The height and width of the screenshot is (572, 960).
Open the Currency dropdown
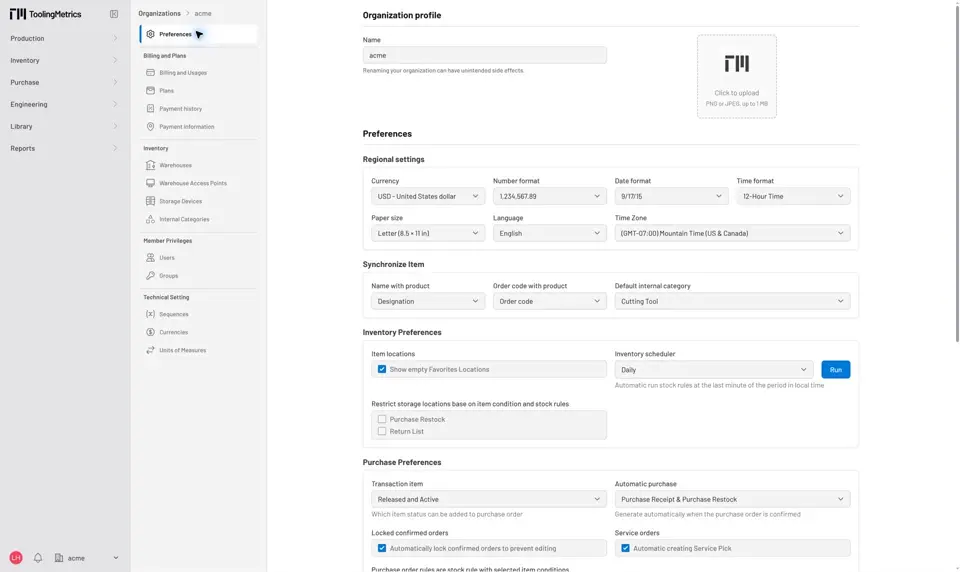point(428,196)
